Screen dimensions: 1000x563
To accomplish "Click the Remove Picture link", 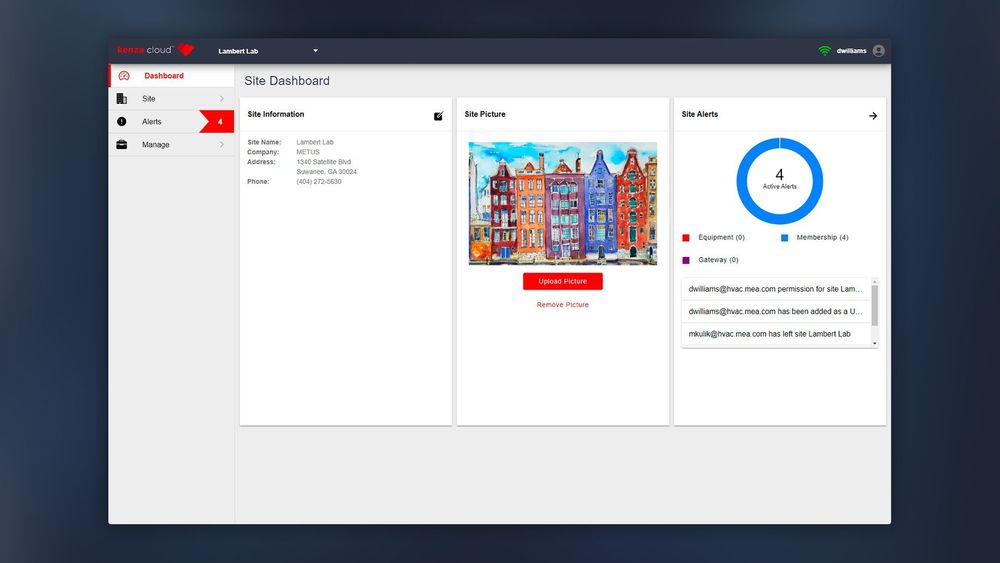I will tap(562, 305).
